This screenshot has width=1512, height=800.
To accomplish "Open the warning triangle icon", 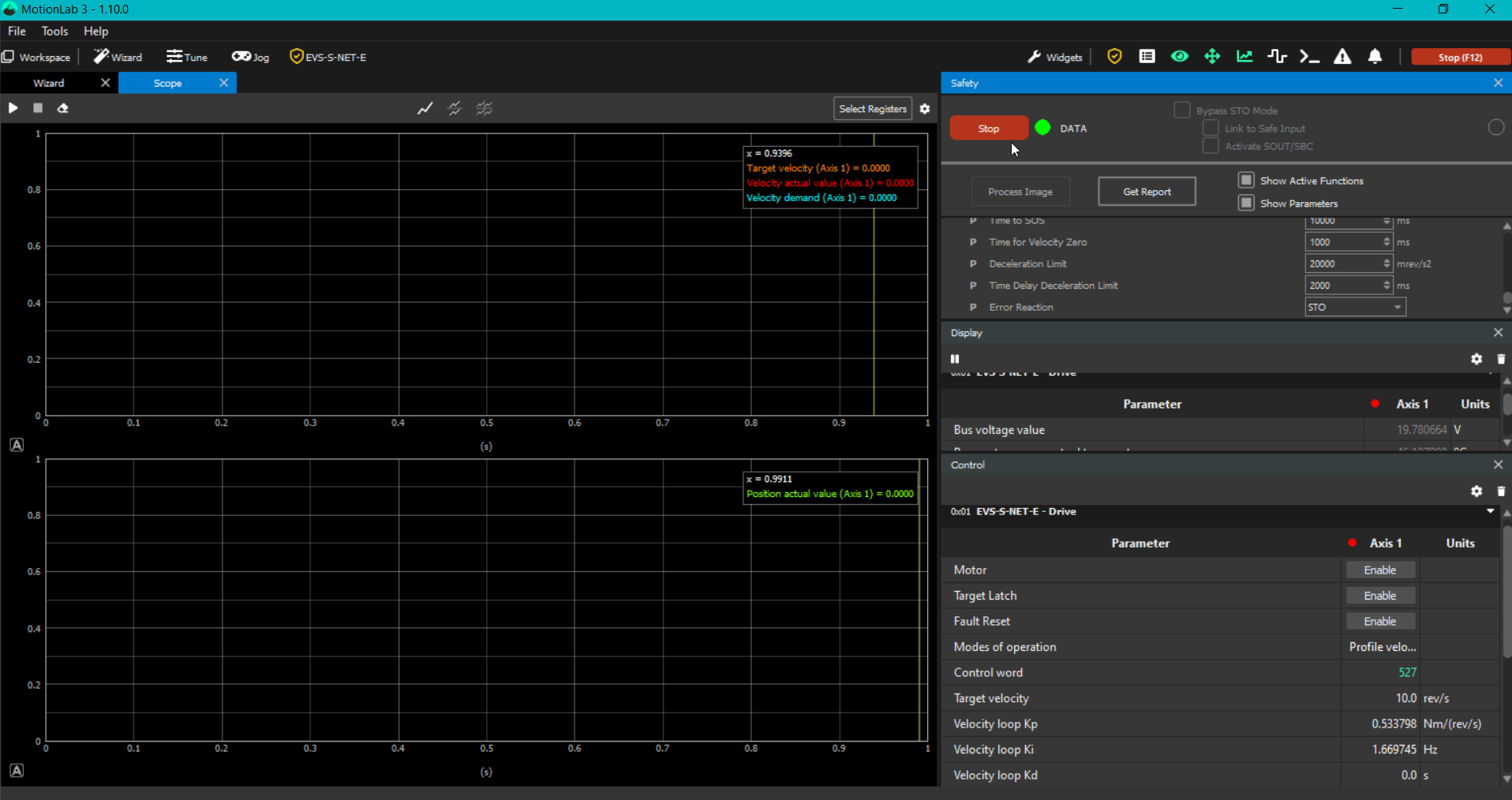I will pyautogui.click(x=1342, y=57).
